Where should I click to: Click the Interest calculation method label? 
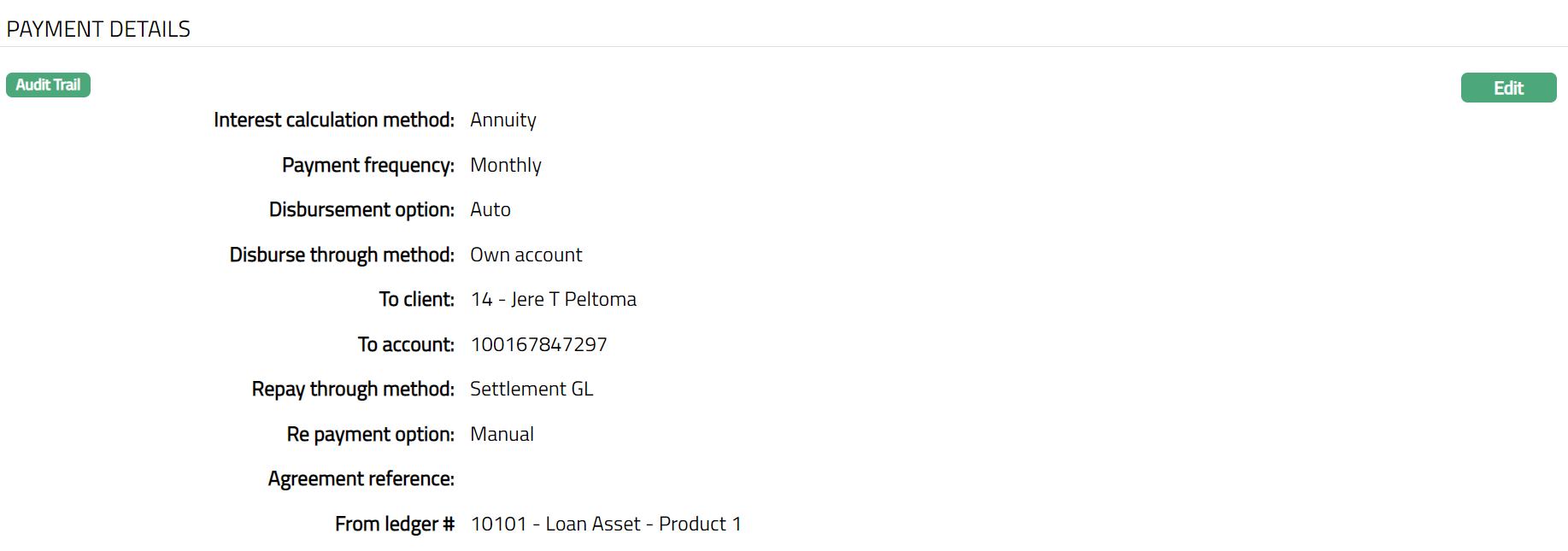[334, 120]
